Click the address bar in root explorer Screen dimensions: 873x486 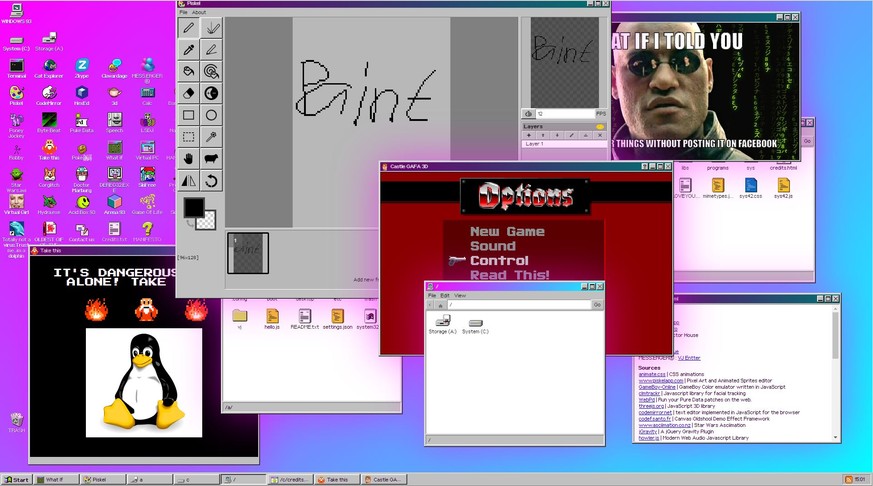519,305
